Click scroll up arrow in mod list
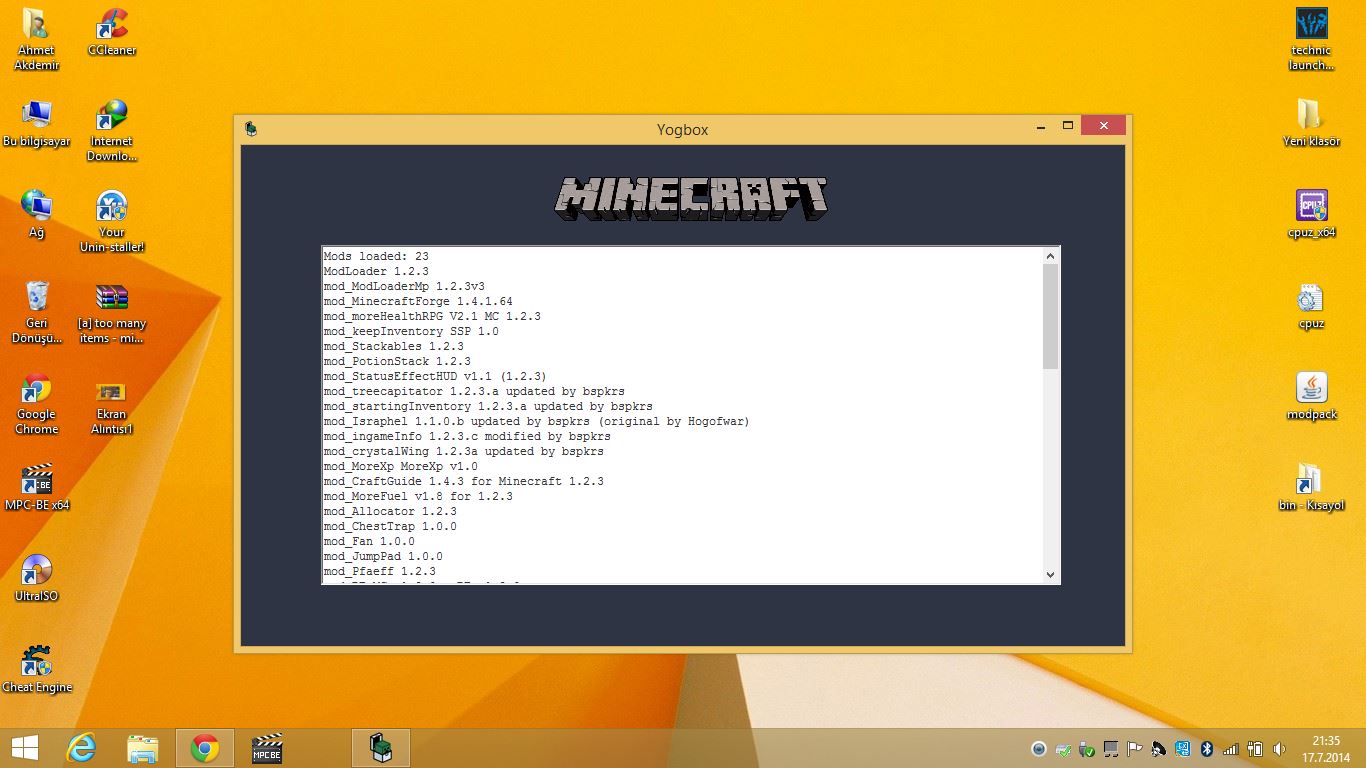This screenshot has width=1366, height=768. pyautogui.click(x=1050, y=256)
